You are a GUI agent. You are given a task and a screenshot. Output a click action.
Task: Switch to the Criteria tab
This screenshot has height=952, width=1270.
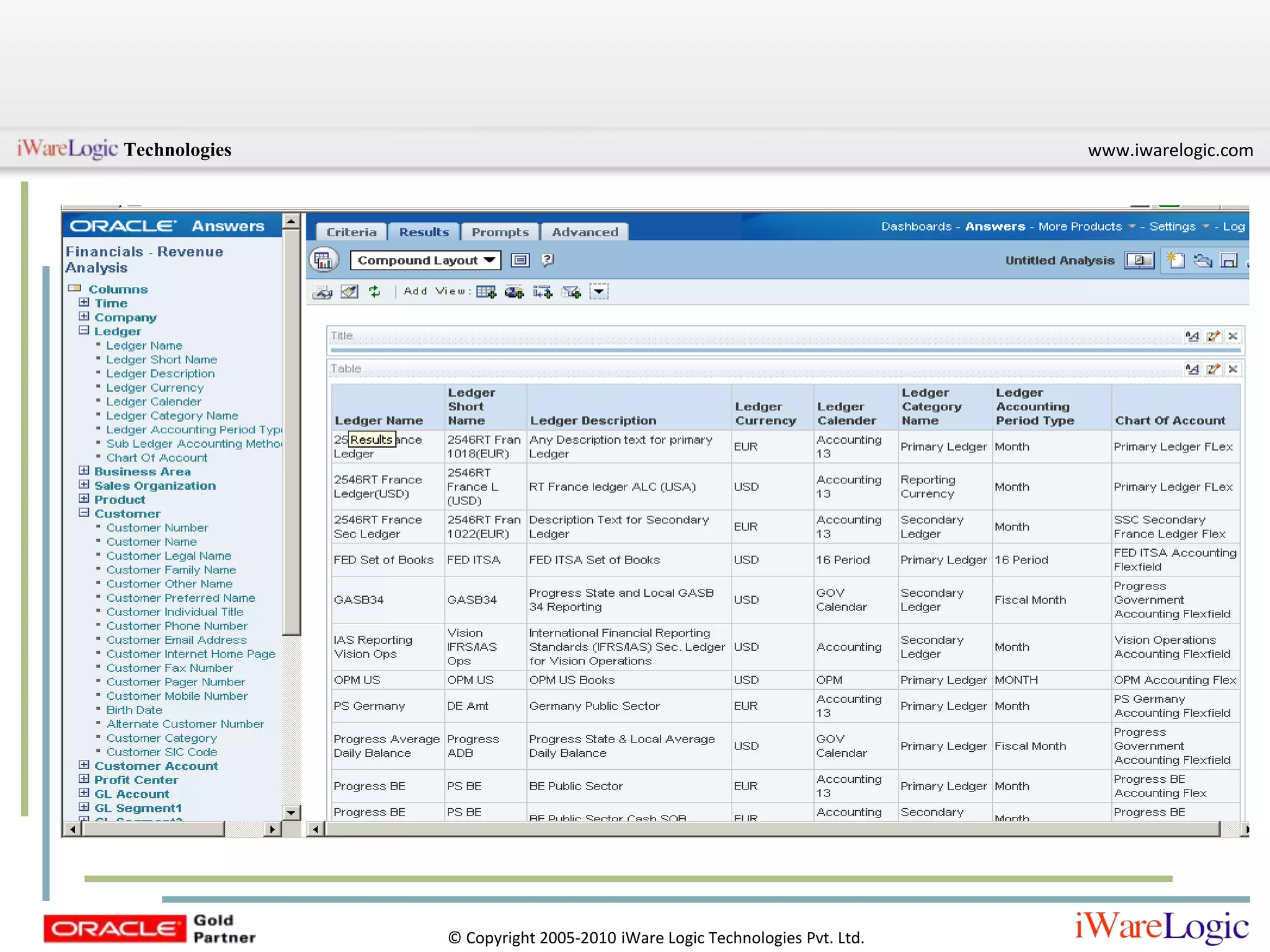[352, 232]
